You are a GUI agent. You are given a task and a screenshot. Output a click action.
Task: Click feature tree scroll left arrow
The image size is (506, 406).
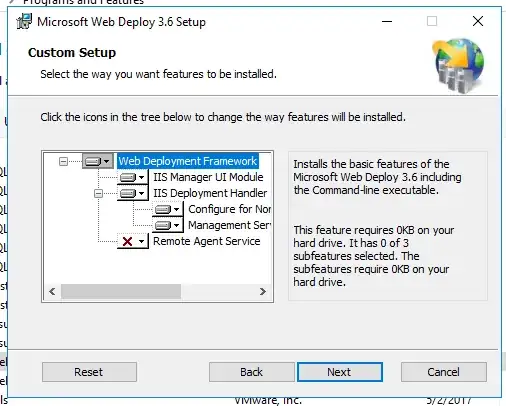52,292
